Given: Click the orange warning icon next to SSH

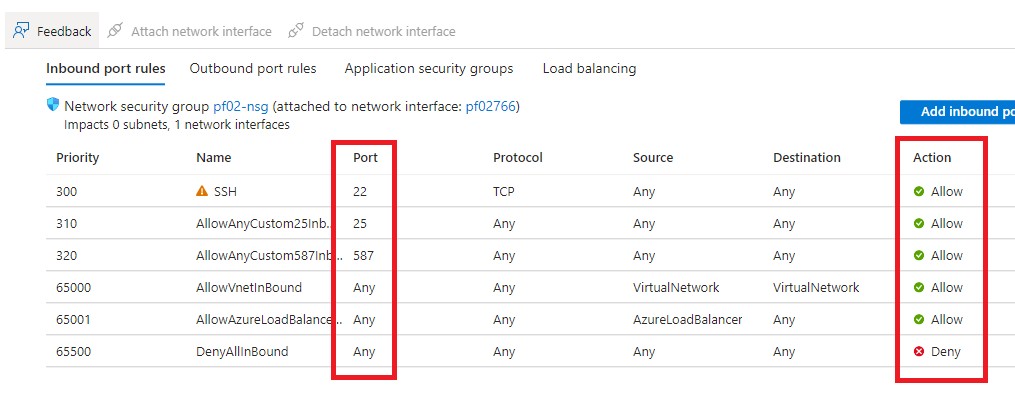Looking at the screenshot, I should [202, 191].
